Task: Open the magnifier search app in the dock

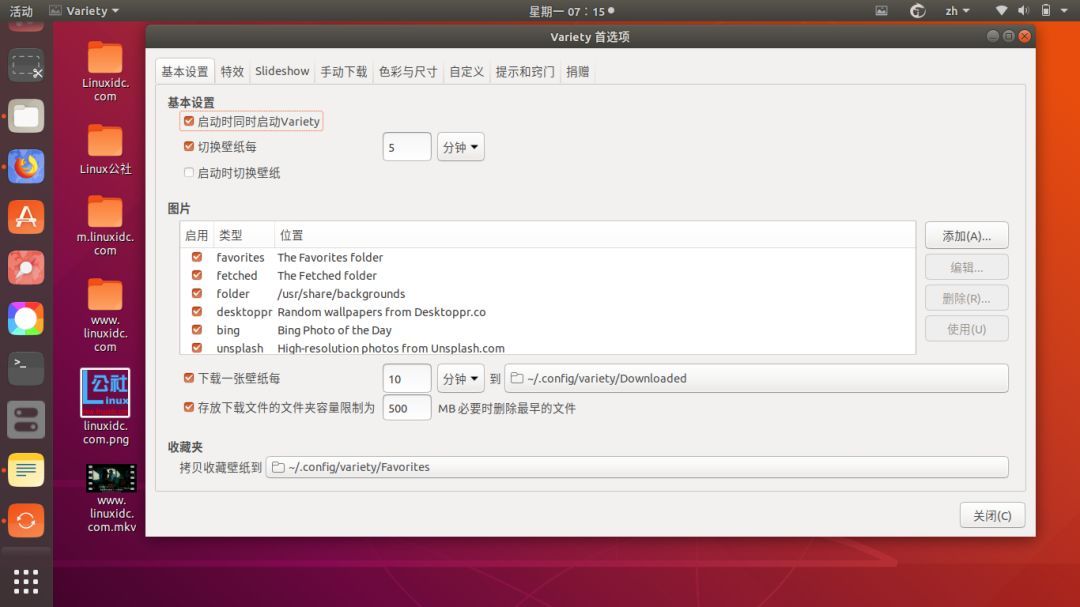Action: [26, 268]
